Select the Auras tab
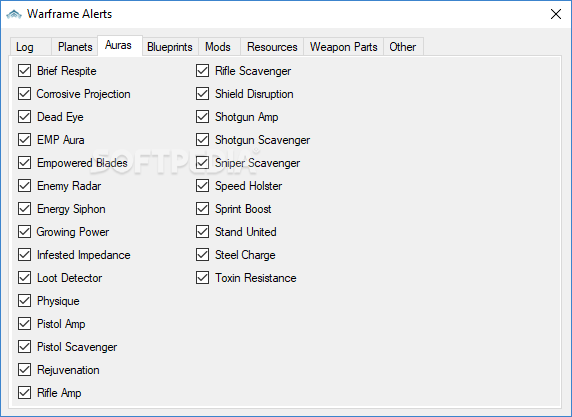Screen dimensions: 572x417 (x=120, y=46)
